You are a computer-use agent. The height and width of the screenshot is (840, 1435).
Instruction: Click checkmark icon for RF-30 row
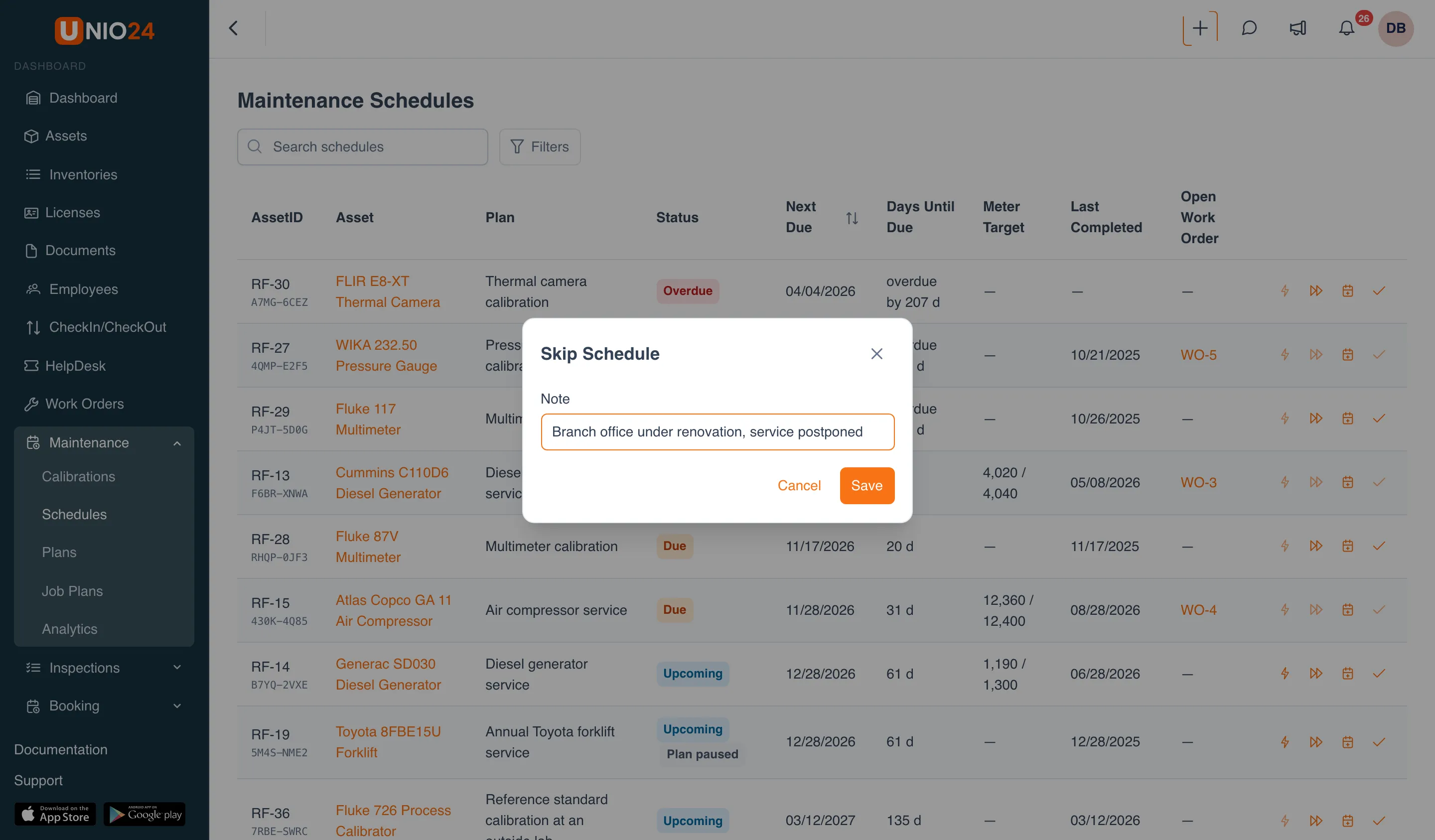[1379, 291]
